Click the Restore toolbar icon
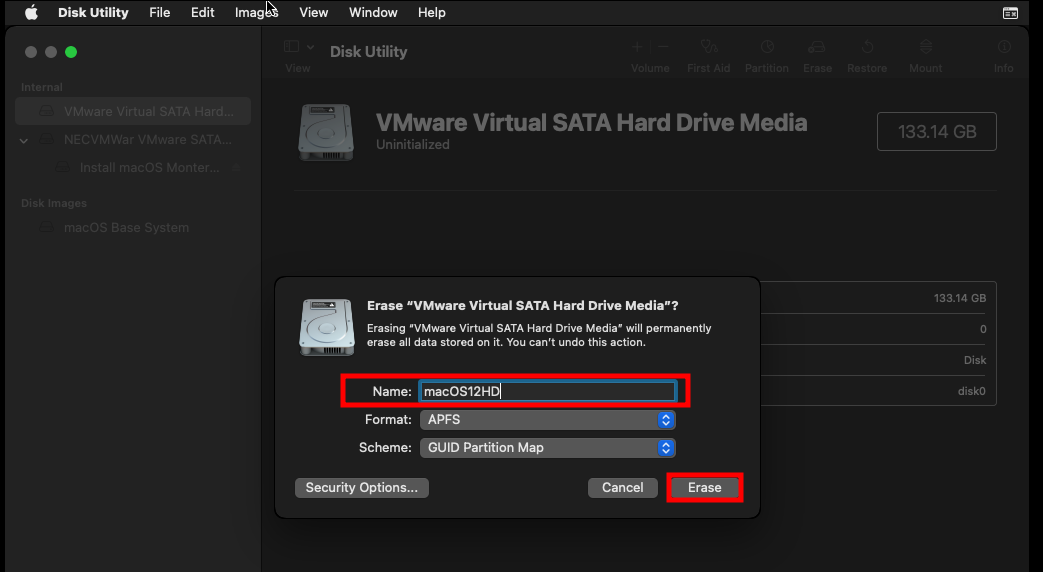The height and width of the screenshot is (572, 1043). pyautogui.click(x=867, y=47)
